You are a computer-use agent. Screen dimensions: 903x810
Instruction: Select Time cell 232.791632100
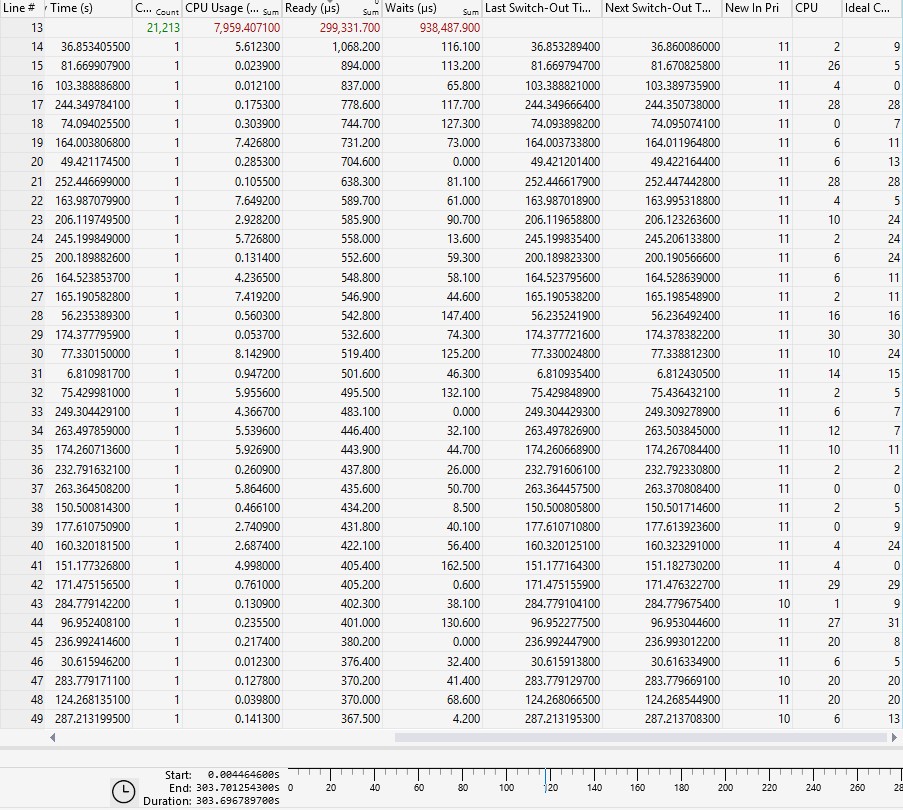click(x=93, y=470)
